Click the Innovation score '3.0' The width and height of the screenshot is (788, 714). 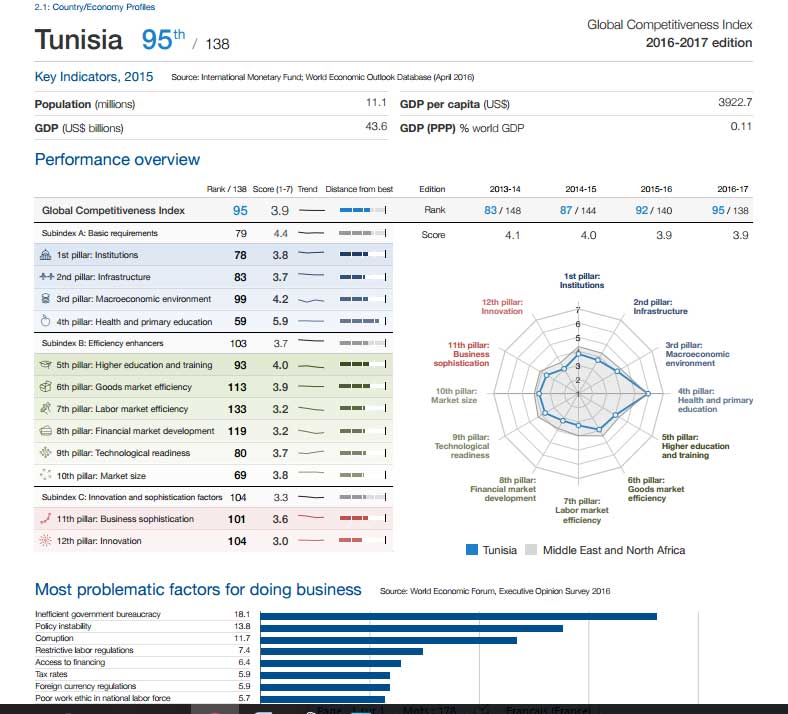click(x=280, y=541)
